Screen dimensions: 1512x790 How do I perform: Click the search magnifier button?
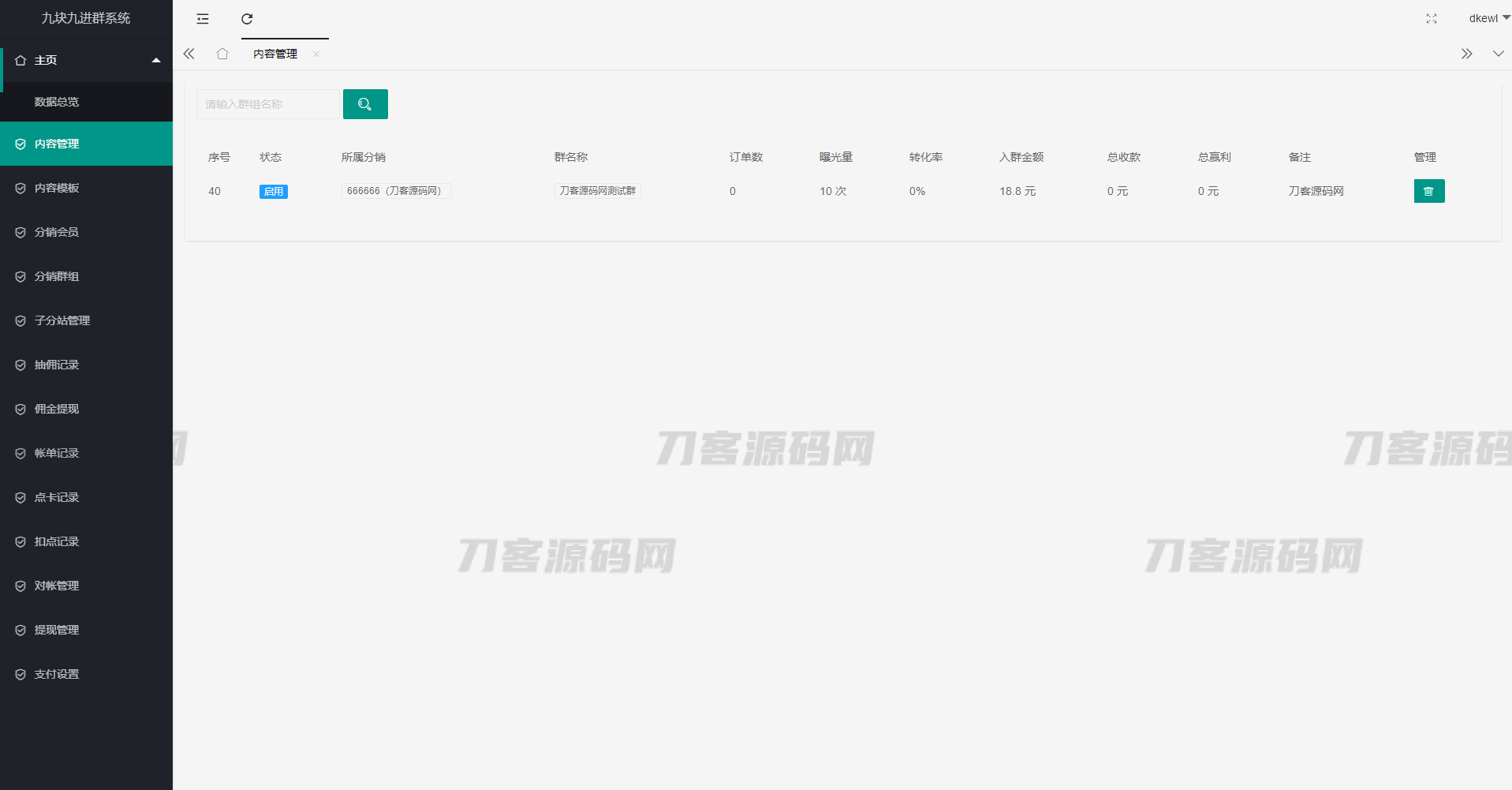click(365, 104)
